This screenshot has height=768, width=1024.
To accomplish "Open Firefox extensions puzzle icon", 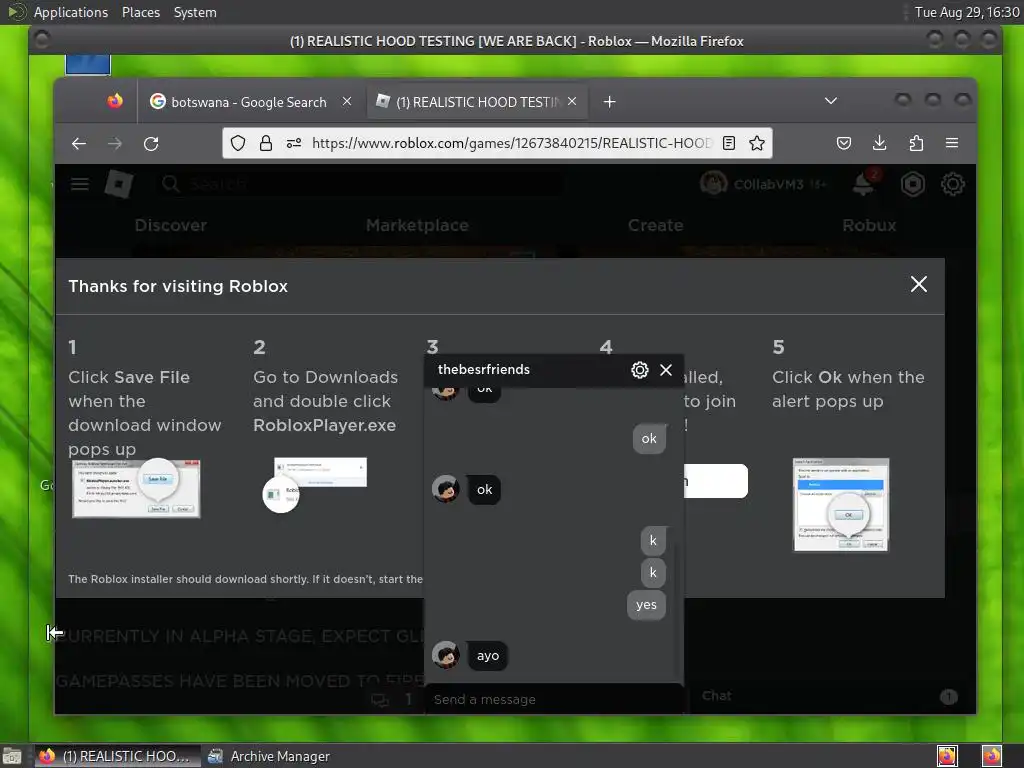I will point(916,143).
